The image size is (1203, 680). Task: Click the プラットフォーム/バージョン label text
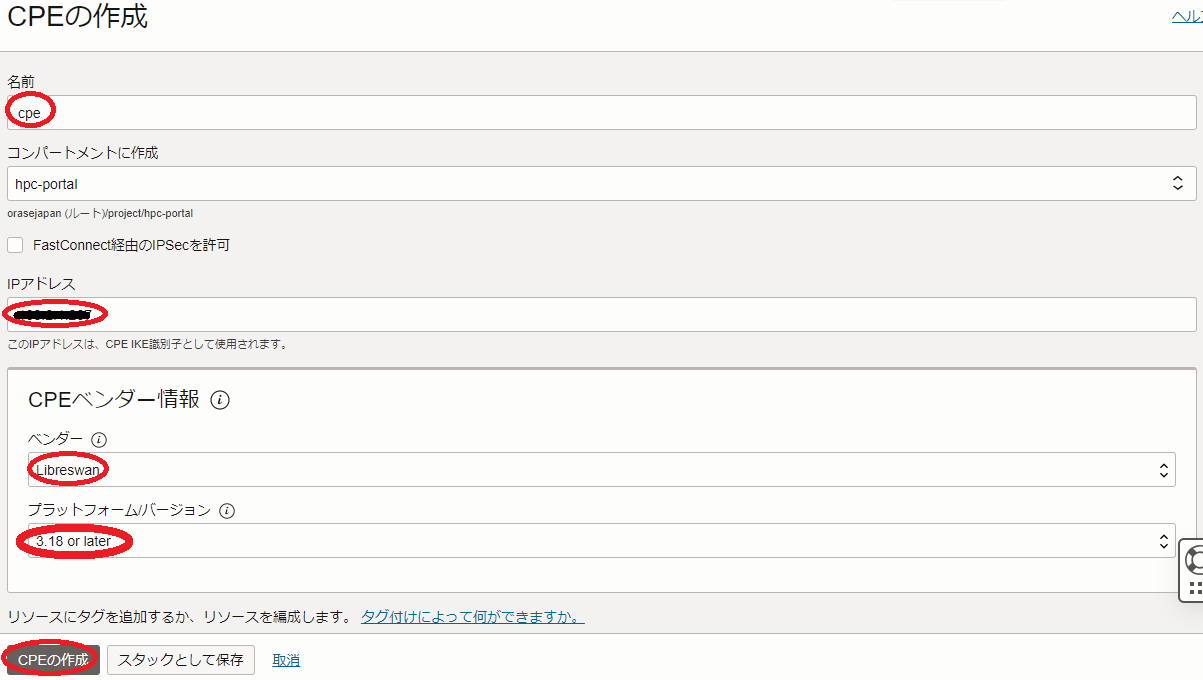[119, 510]
